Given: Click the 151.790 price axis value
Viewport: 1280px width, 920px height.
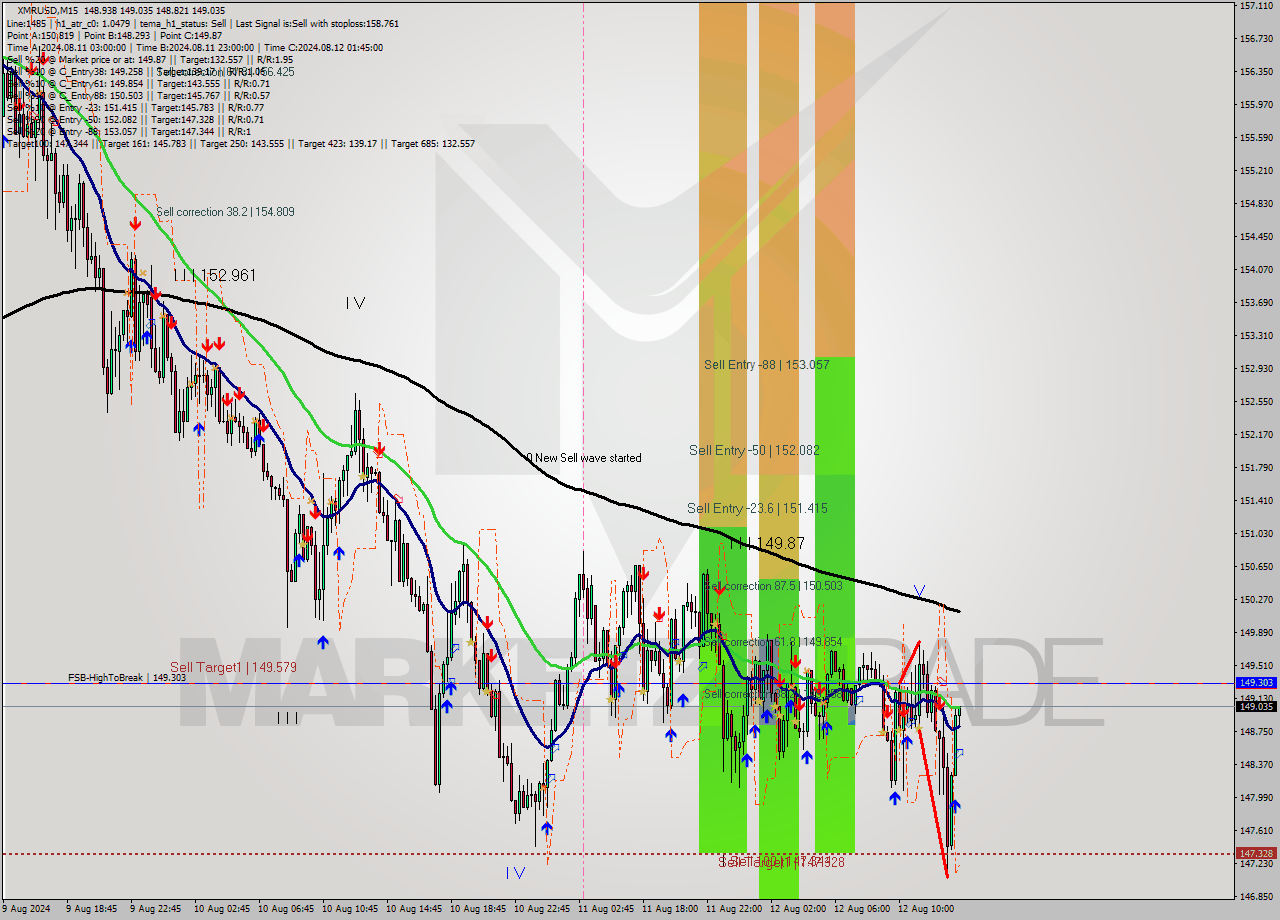Looking at the screenshot, I should (x=1256, y=467).
